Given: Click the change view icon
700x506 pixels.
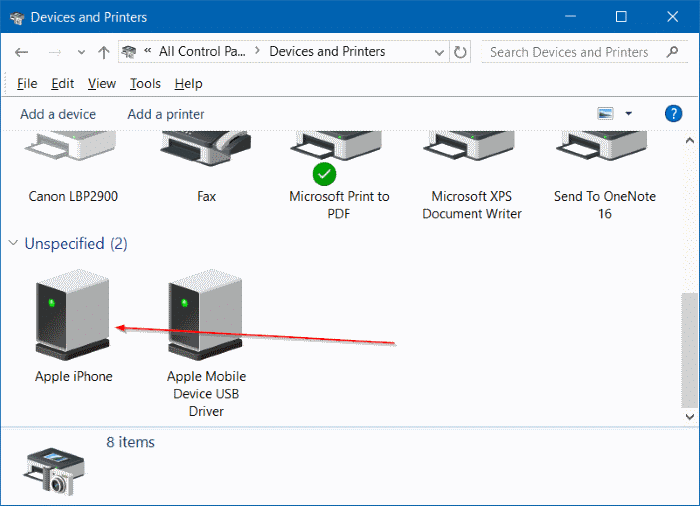Looking at the screenshot, I should tap(605, 113).
